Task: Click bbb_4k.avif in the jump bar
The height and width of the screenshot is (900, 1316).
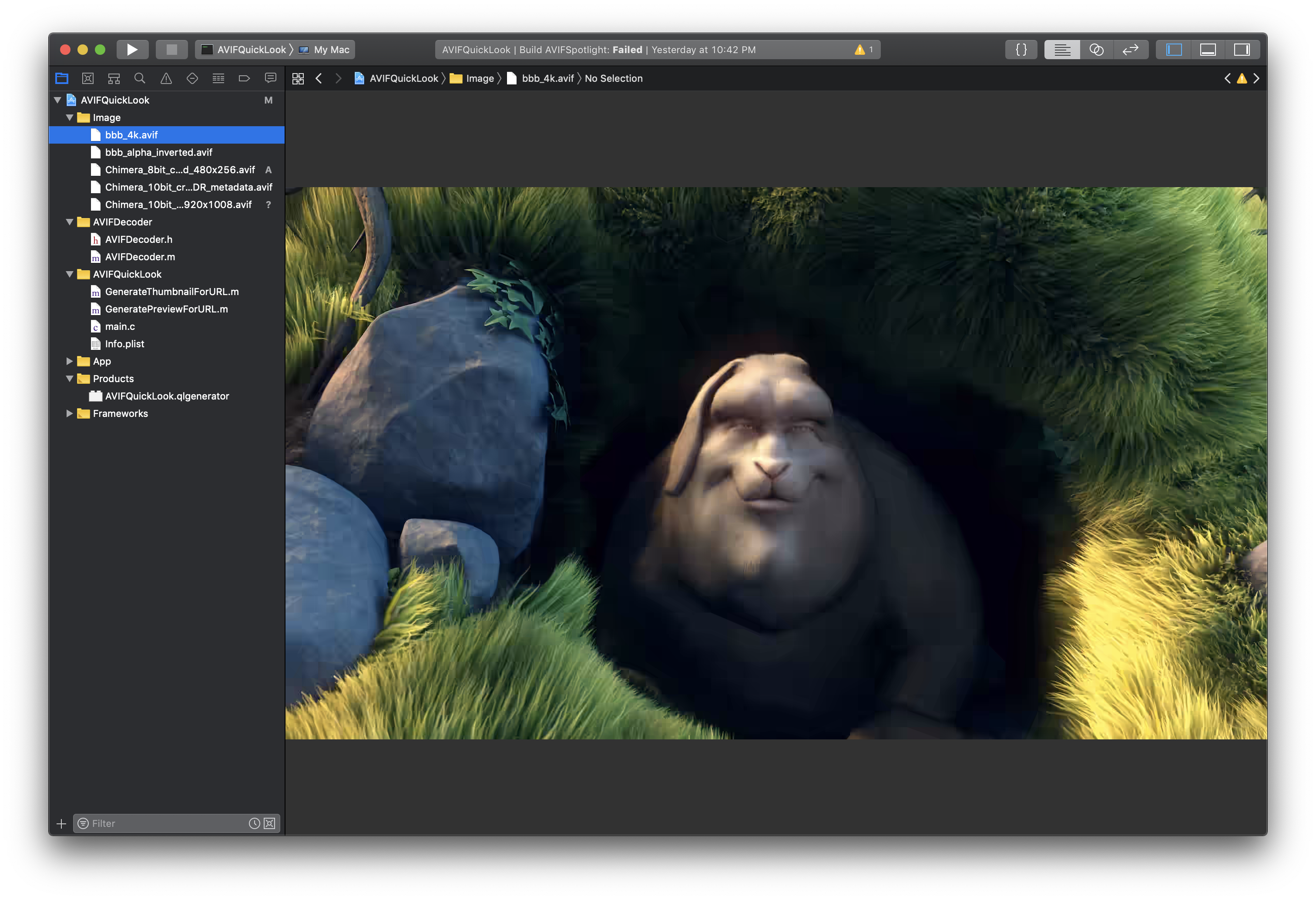Action: 540,79
